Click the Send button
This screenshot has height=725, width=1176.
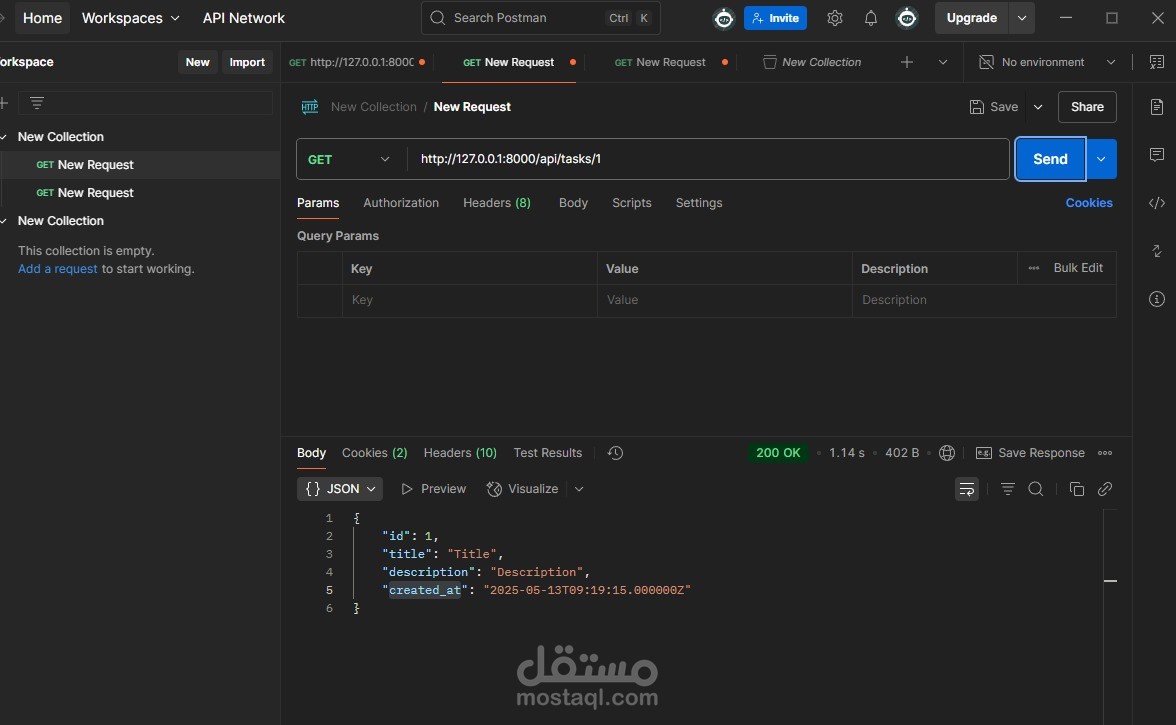(1050, 159)
